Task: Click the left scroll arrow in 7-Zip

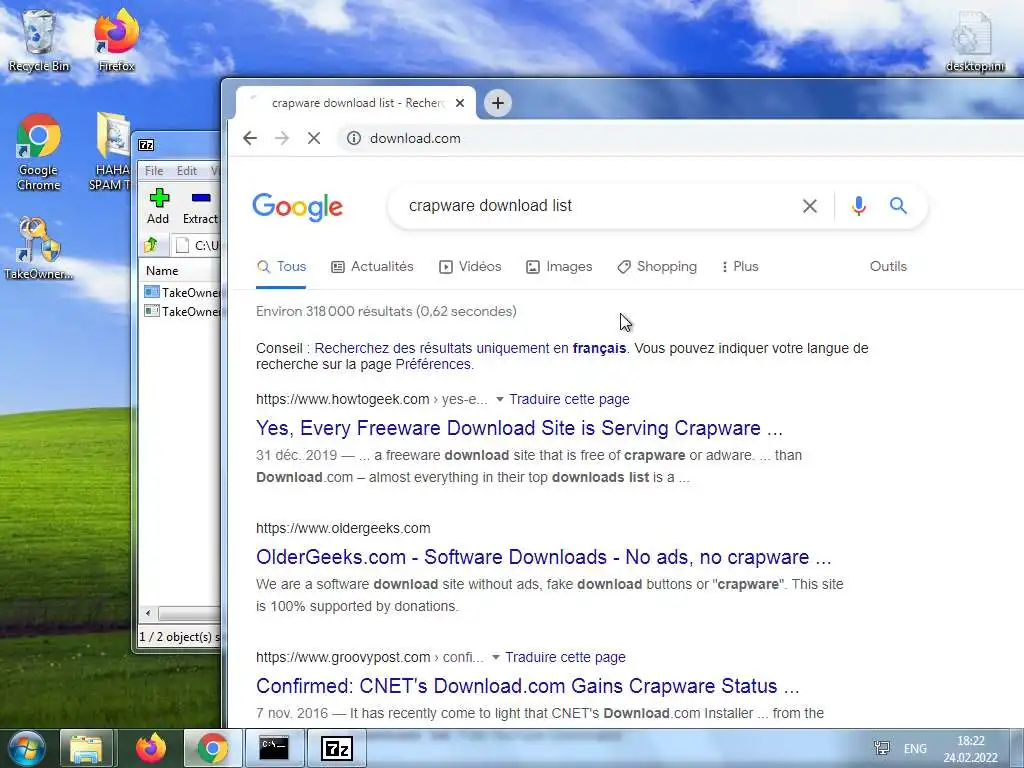Action: tap(148, 613)
